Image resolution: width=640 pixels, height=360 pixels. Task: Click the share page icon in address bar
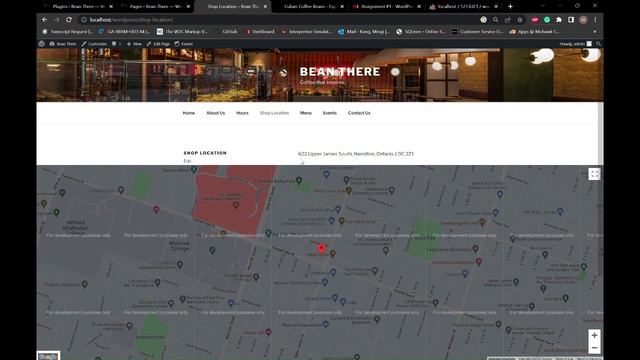507,20
